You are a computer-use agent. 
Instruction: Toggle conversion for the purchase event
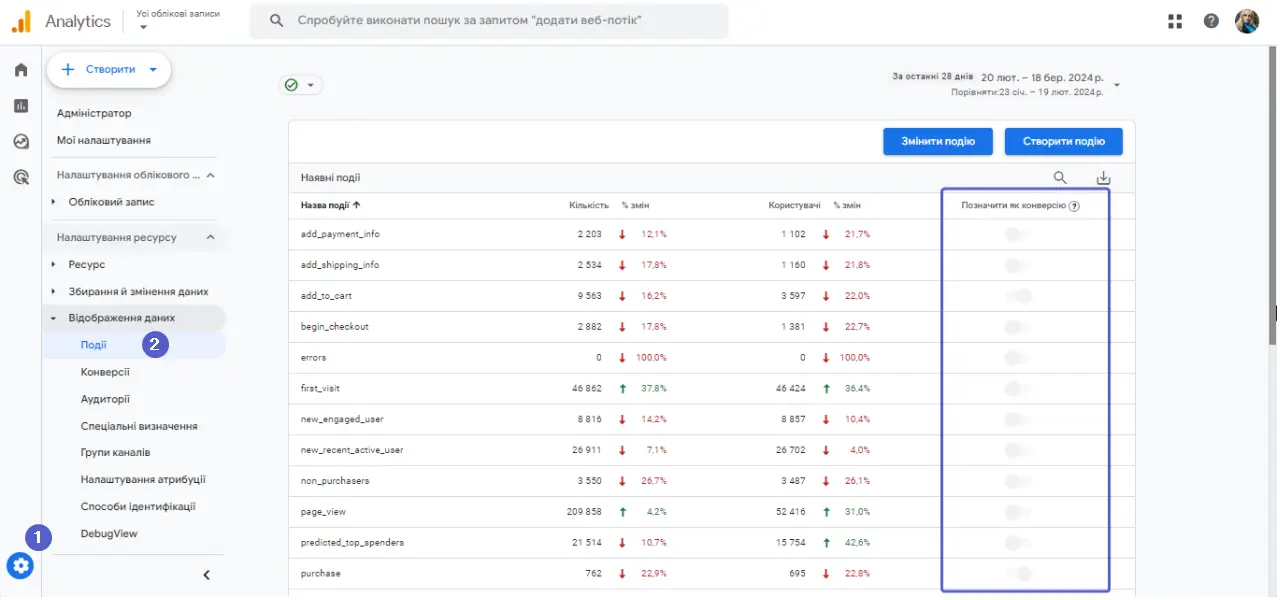tap(1018, 574)
